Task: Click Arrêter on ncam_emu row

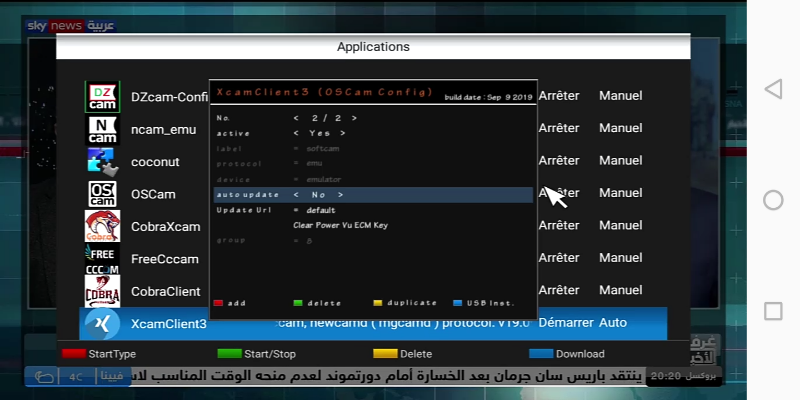Action: (x=559, y=128)
